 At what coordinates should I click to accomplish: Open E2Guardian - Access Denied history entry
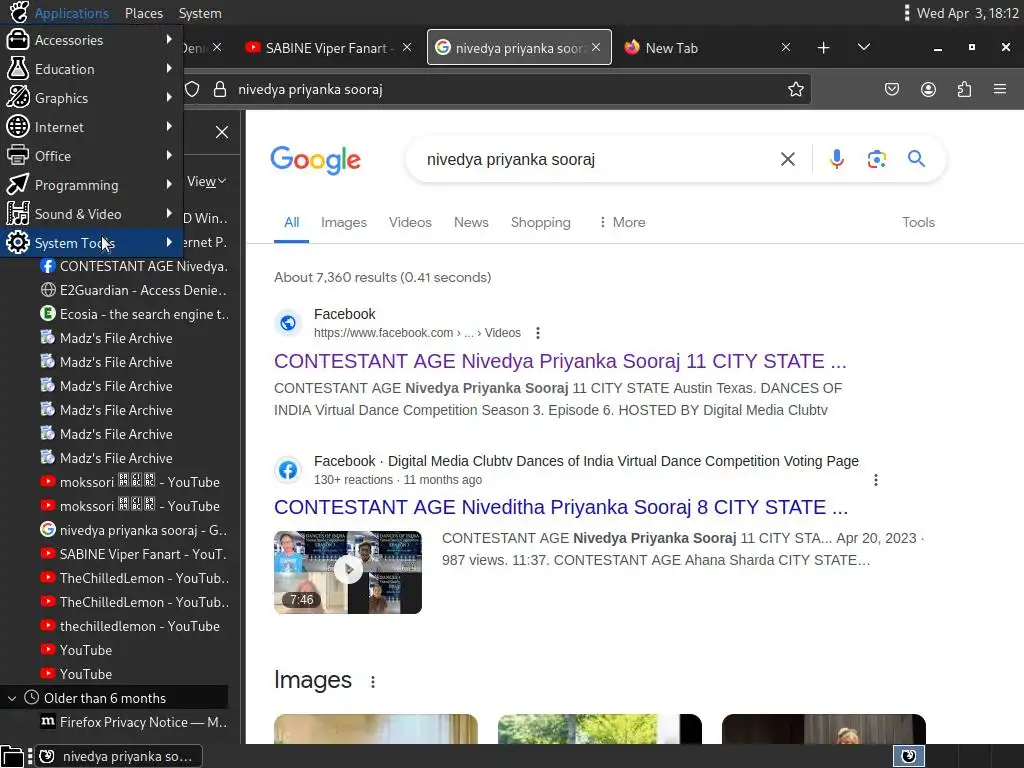[134, 291]
